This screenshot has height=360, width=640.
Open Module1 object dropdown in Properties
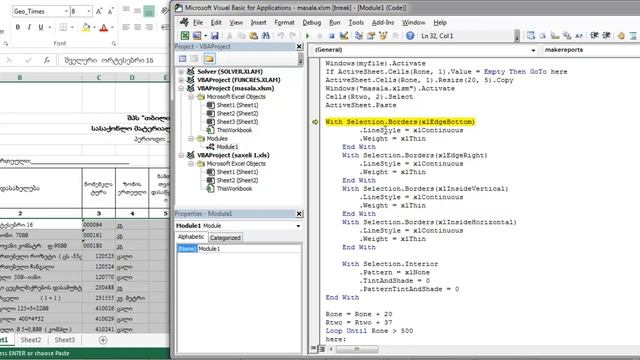click(x=298, y=226)
